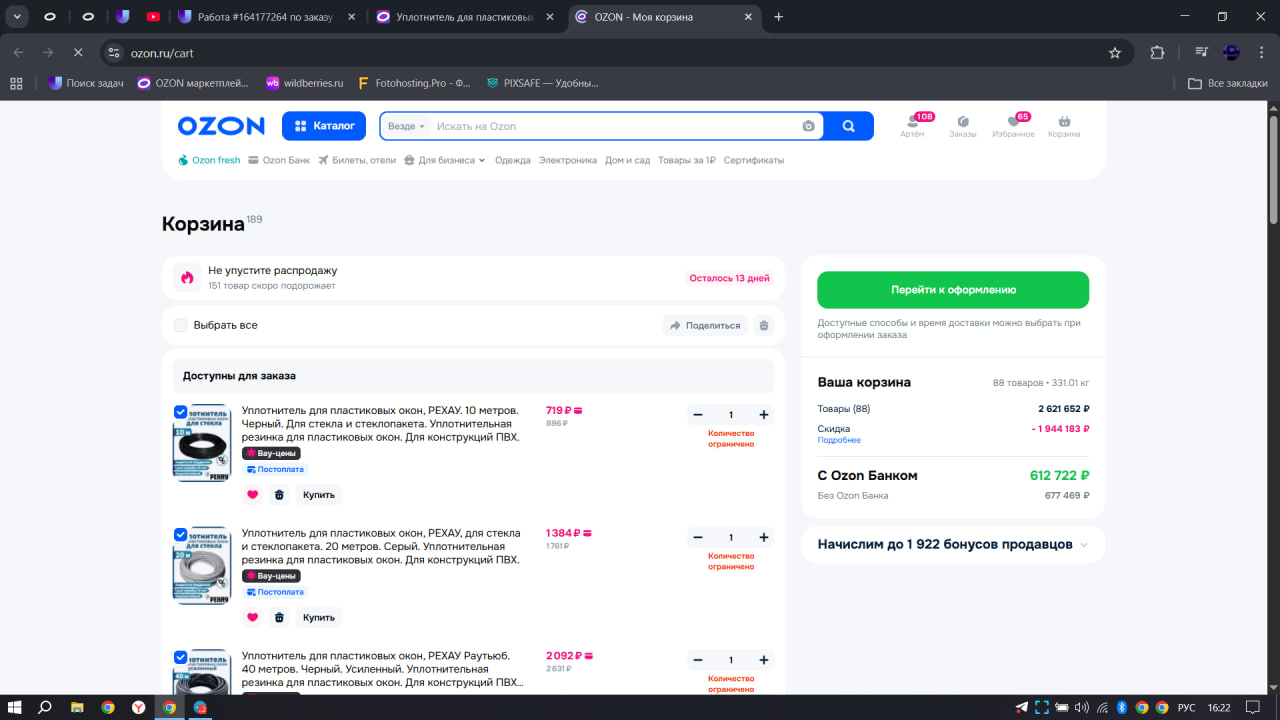Stop loading the page
This screenshot has height=720, width=1280.
pos(77,52)
